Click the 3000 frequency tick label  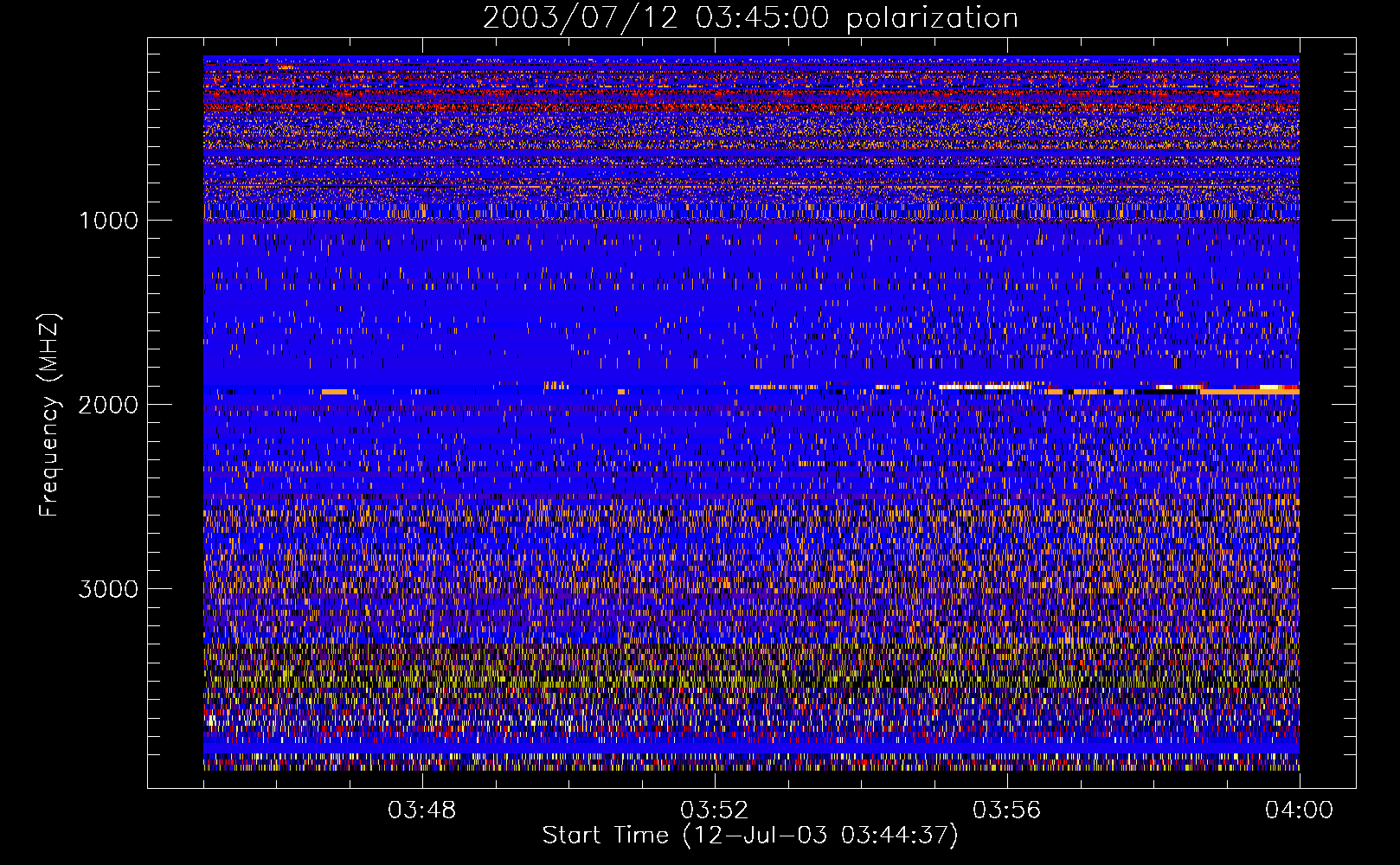(x=109, y=589)
